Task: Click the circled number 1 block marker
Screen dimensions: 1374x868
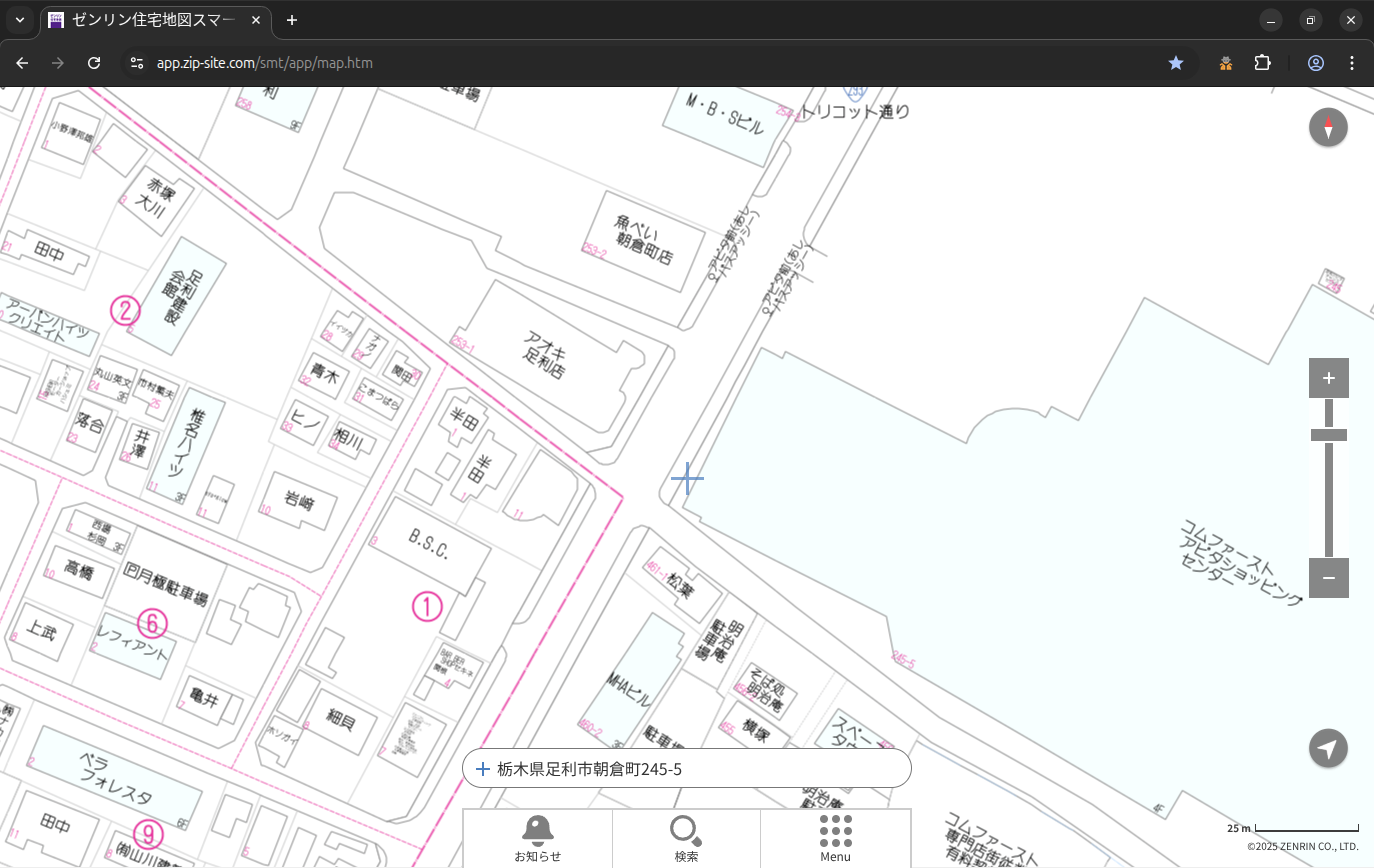Action: tap(427, 606)
